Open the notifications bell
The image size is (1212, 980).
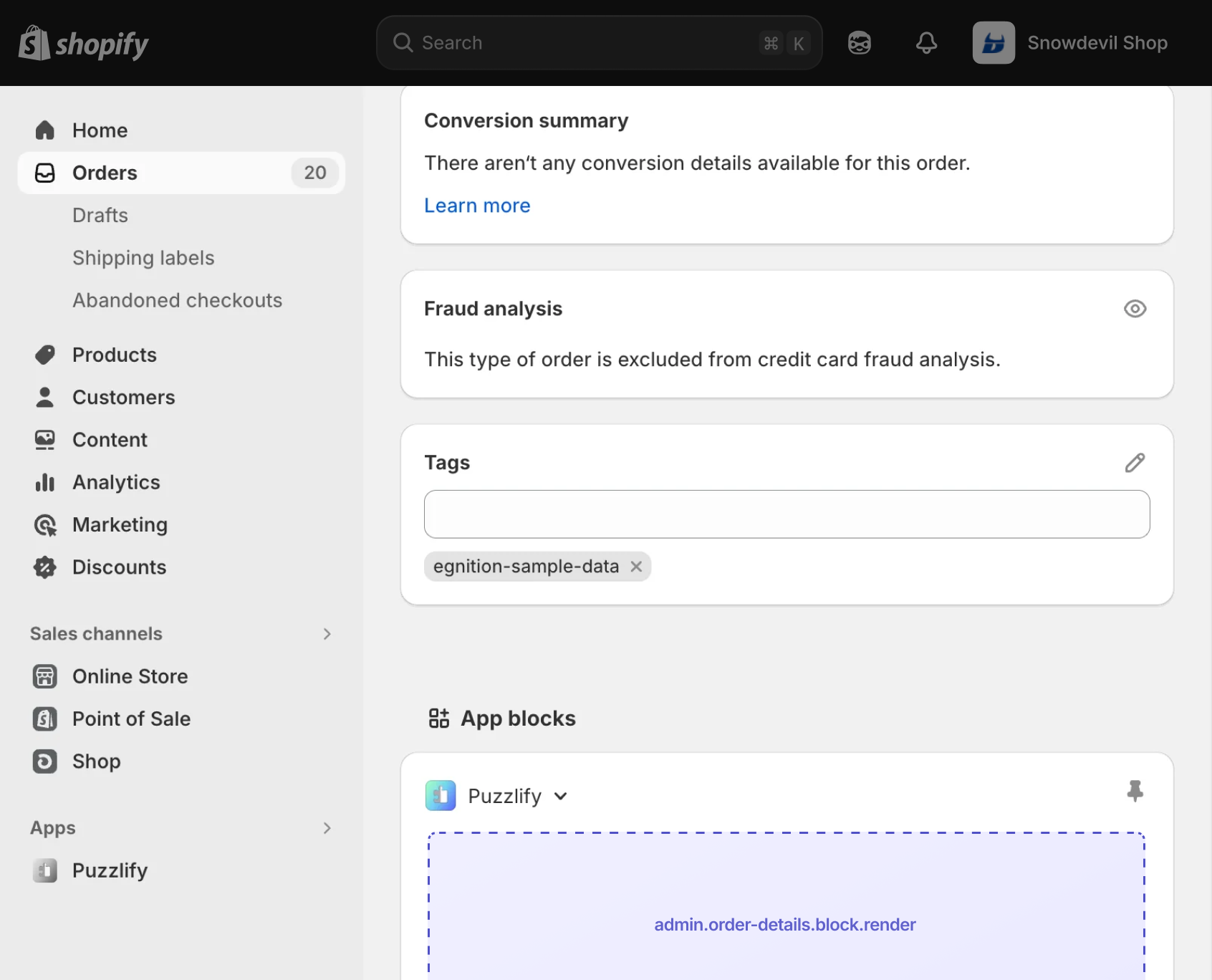coord(926,43)
